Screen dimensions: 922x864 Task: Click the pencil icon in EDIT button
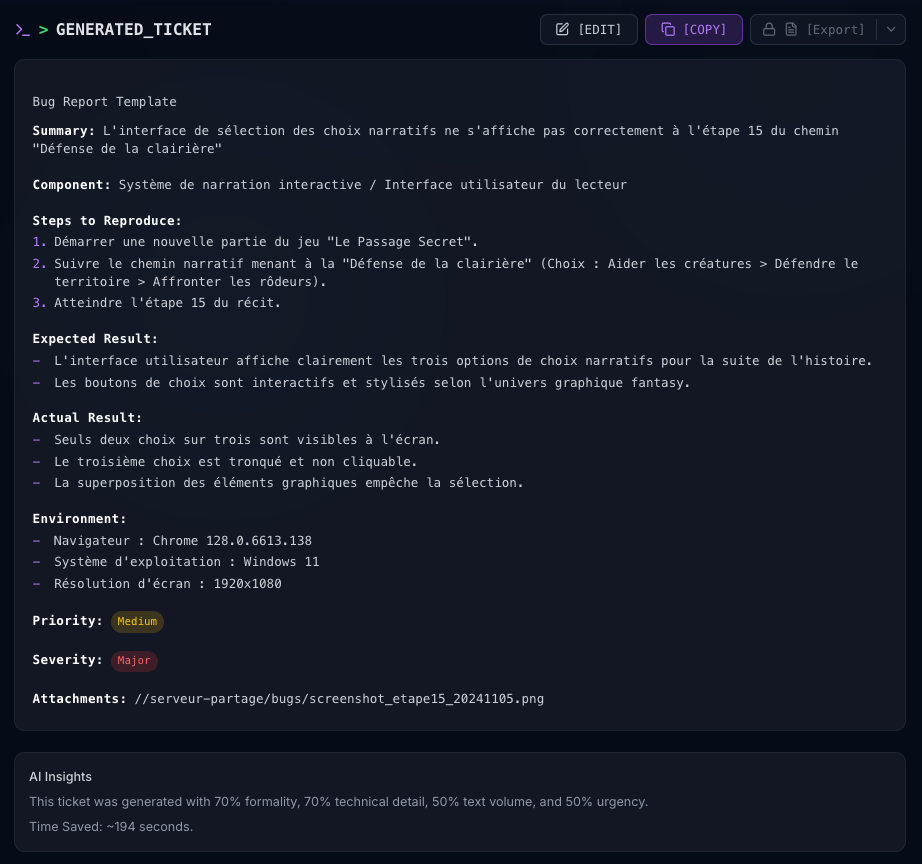563,30
